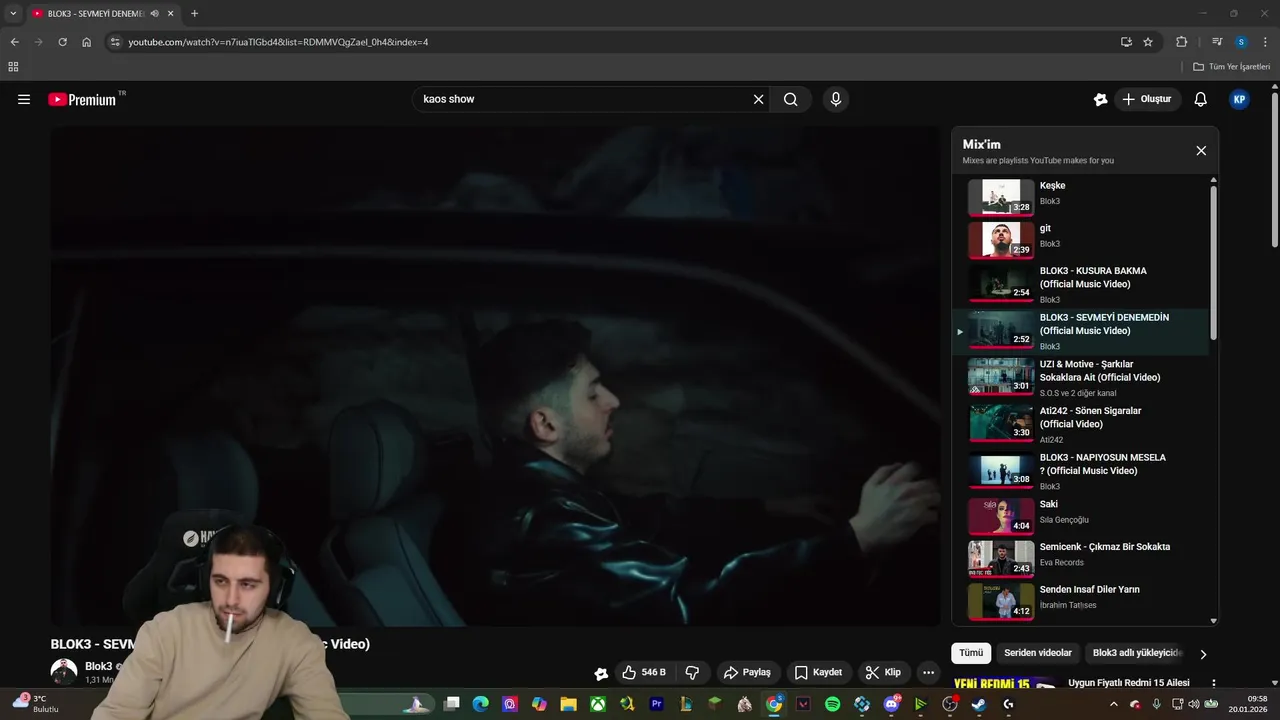Open Tüm Yer İşaretleri bookmarks folder
This screenshot has height=720, width=1280.
pos(1232,67)
